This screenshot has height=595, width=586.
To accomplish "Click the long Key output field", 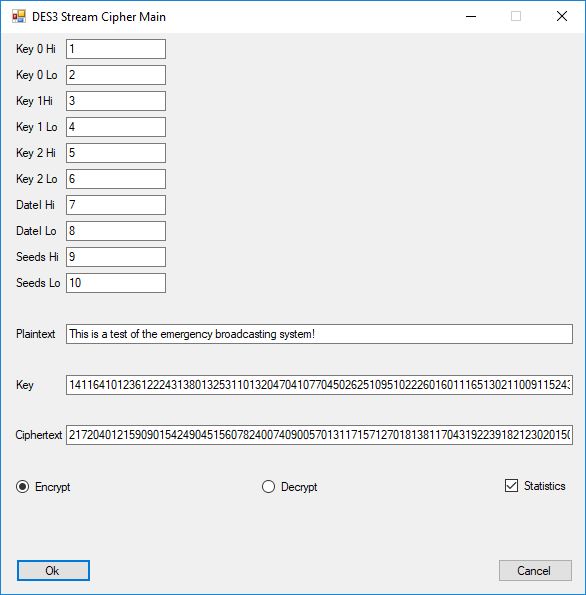I will click(319, 385).
